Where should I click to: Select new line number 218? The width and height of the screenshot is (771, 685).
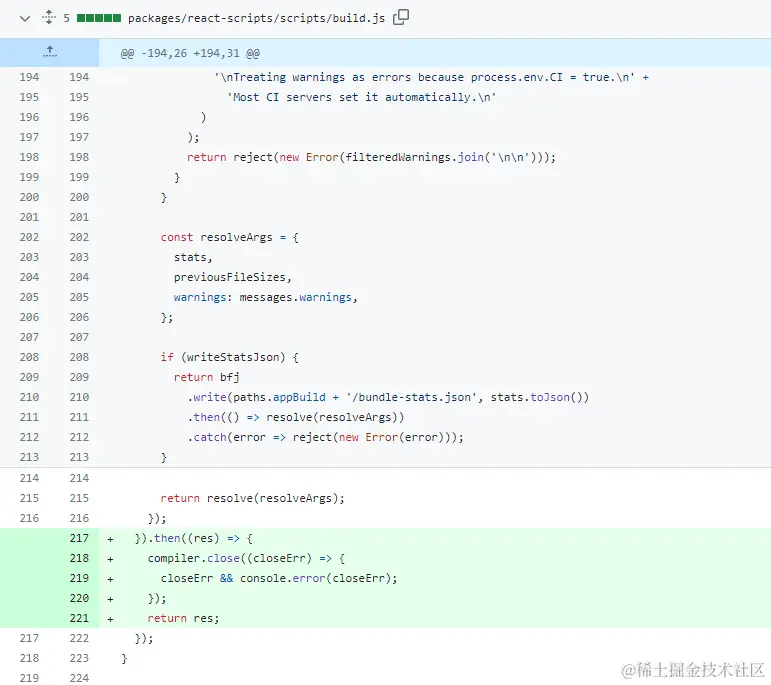[x=79, y=558]
